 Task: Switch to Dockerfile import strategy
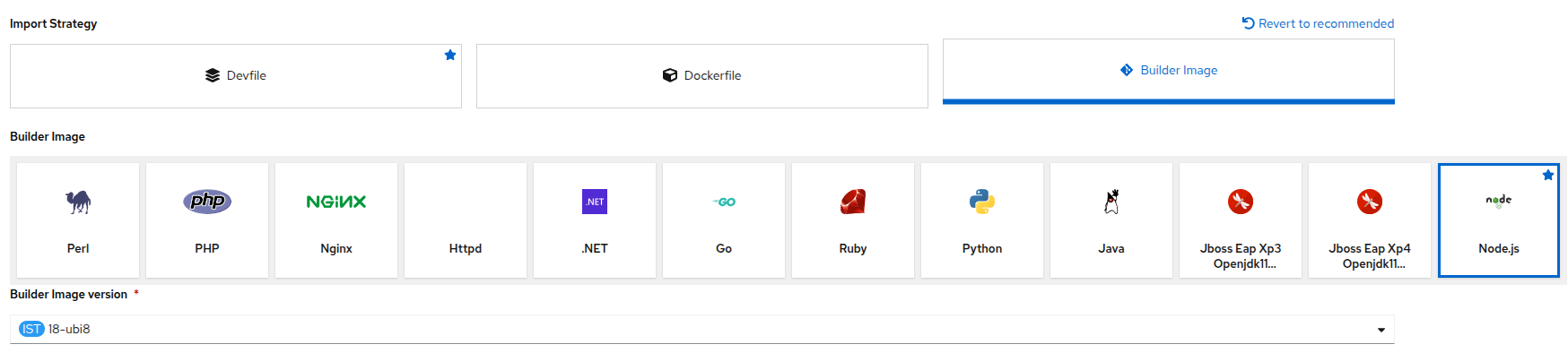click(x=702, y=76)
